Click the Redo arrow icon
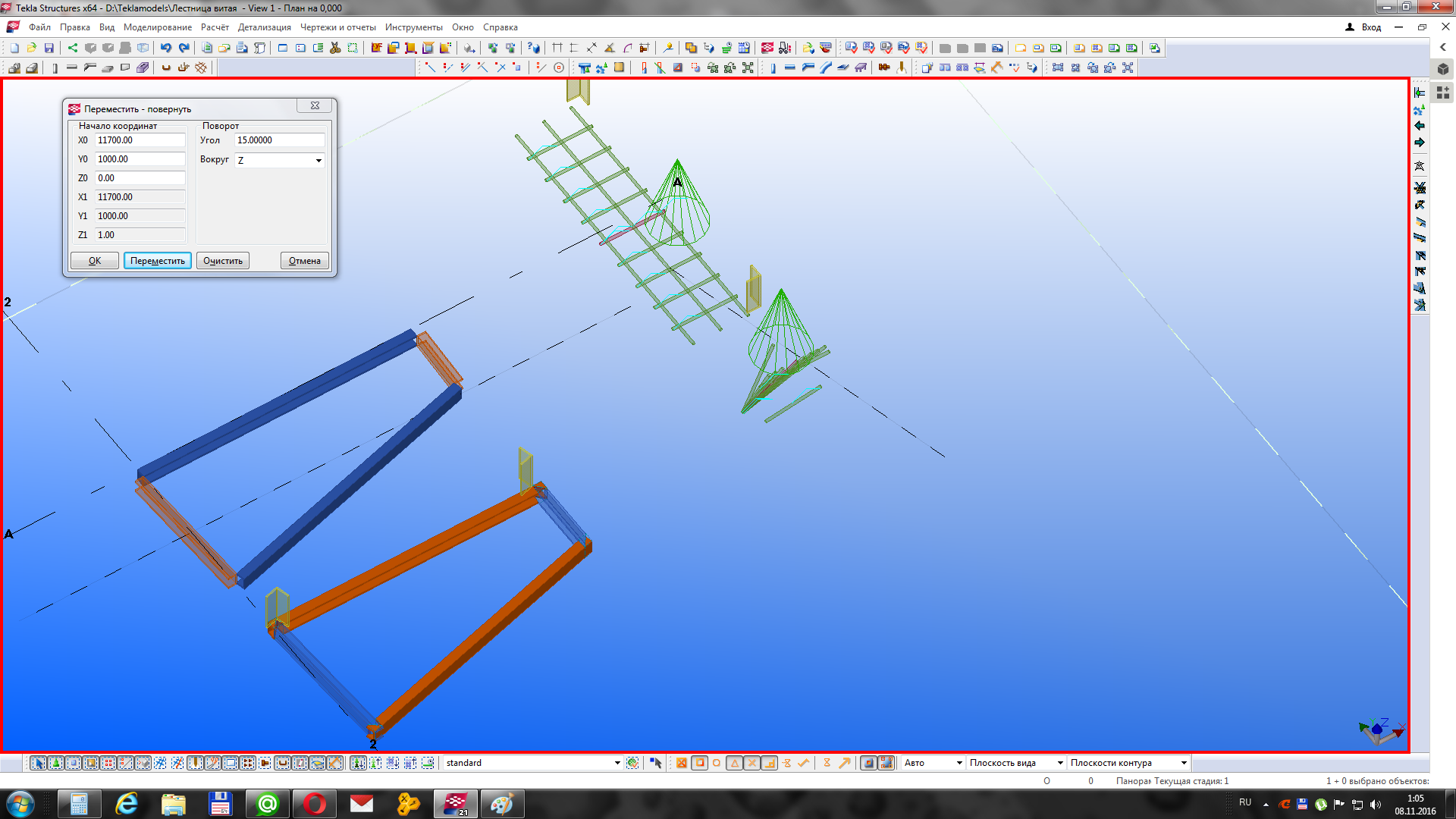The width and height of the screenshot is (1456, 819). click(x=184, y=48)
